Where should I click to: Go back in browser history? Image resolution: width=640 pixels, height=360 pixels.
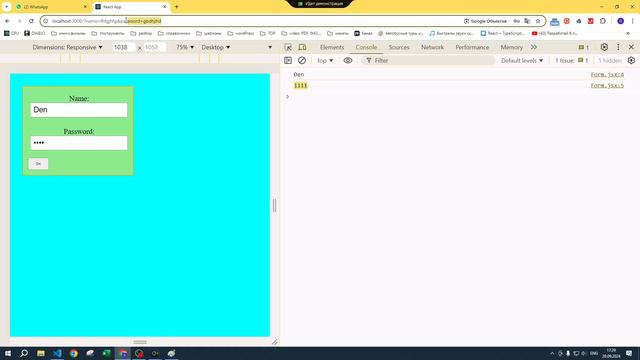7,21
